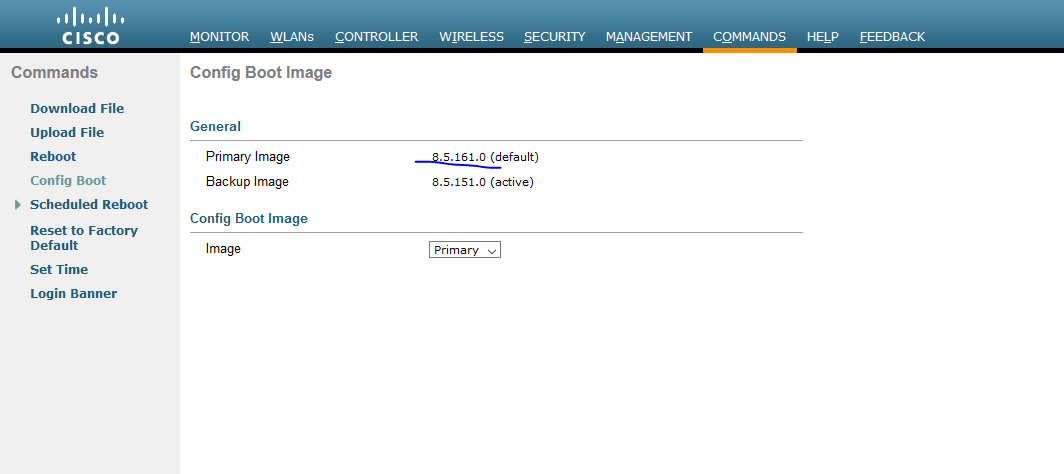Switch to the SECURITY tab
1064x474 pixels.
[554, 37]
